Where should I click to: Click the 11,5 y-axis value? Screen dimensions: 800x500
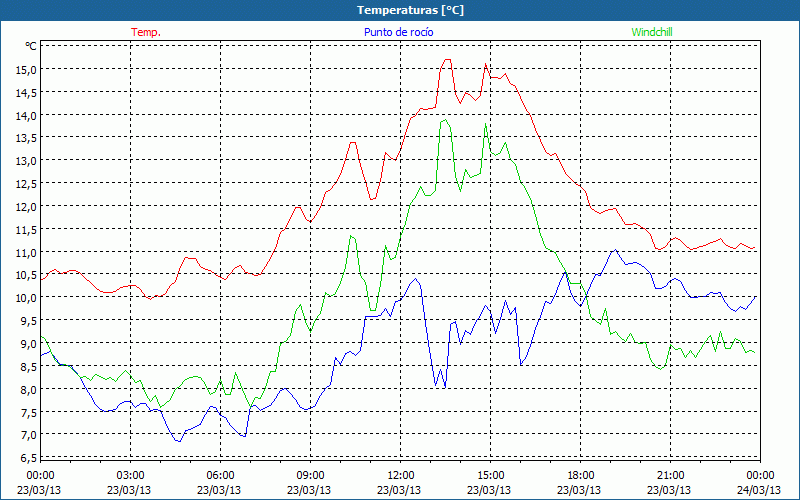[x=26, y=230]
